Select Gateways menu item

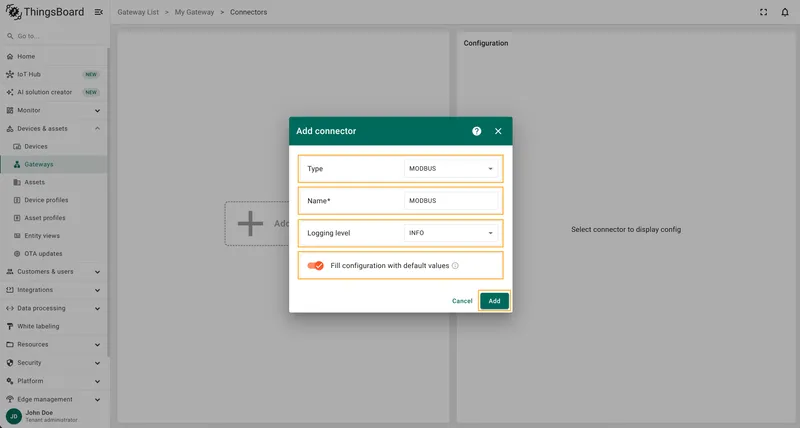point(54,164)
